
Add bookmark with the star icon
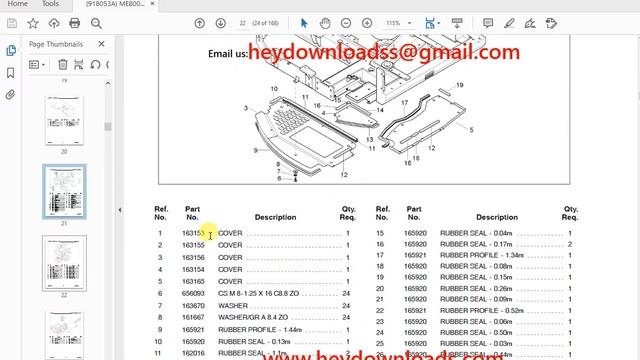coord(33,23)
